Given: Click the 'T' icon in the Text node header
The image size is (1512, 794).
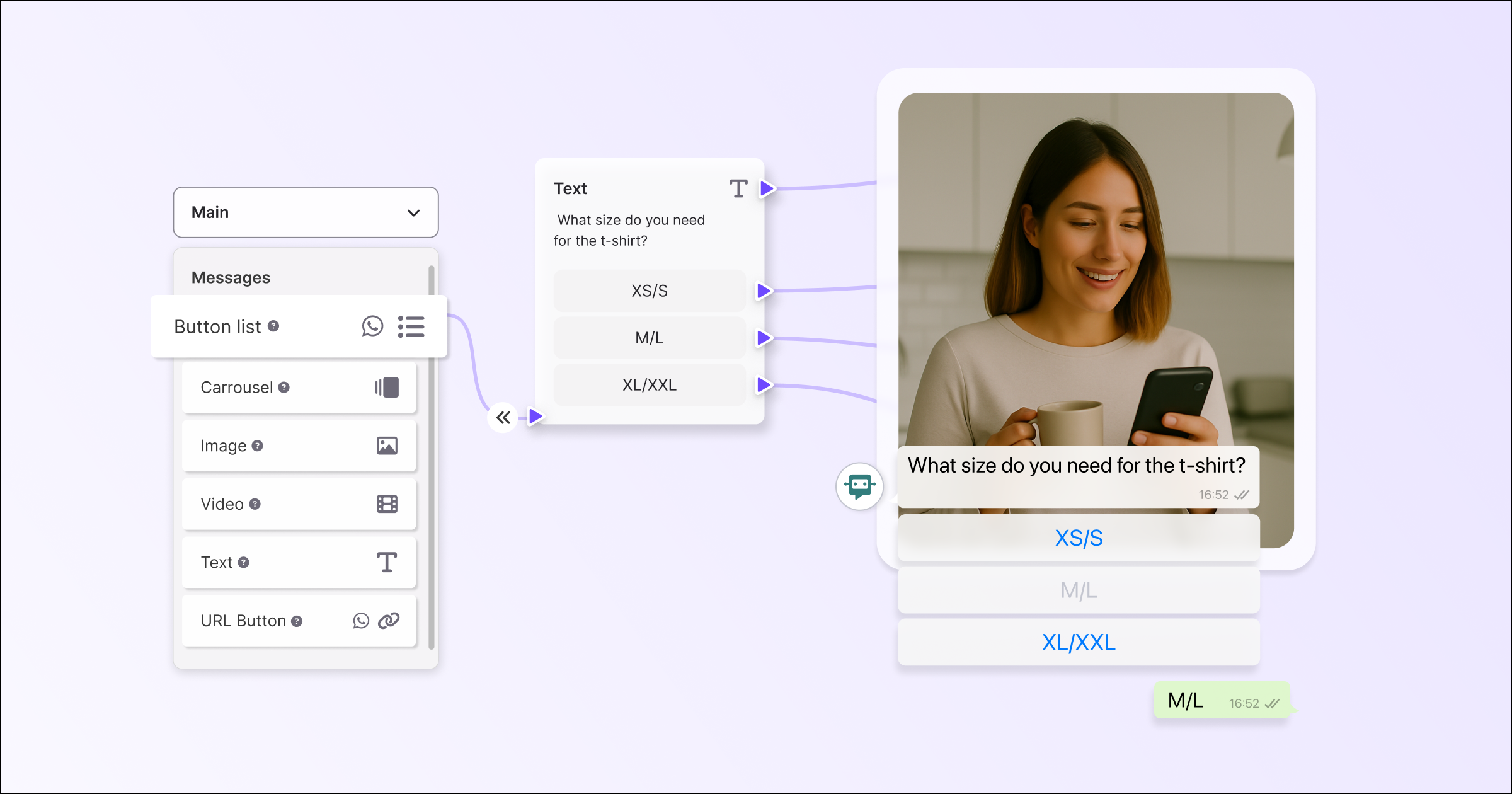Looking at the screenshot, I should click(x=738, y=187).
